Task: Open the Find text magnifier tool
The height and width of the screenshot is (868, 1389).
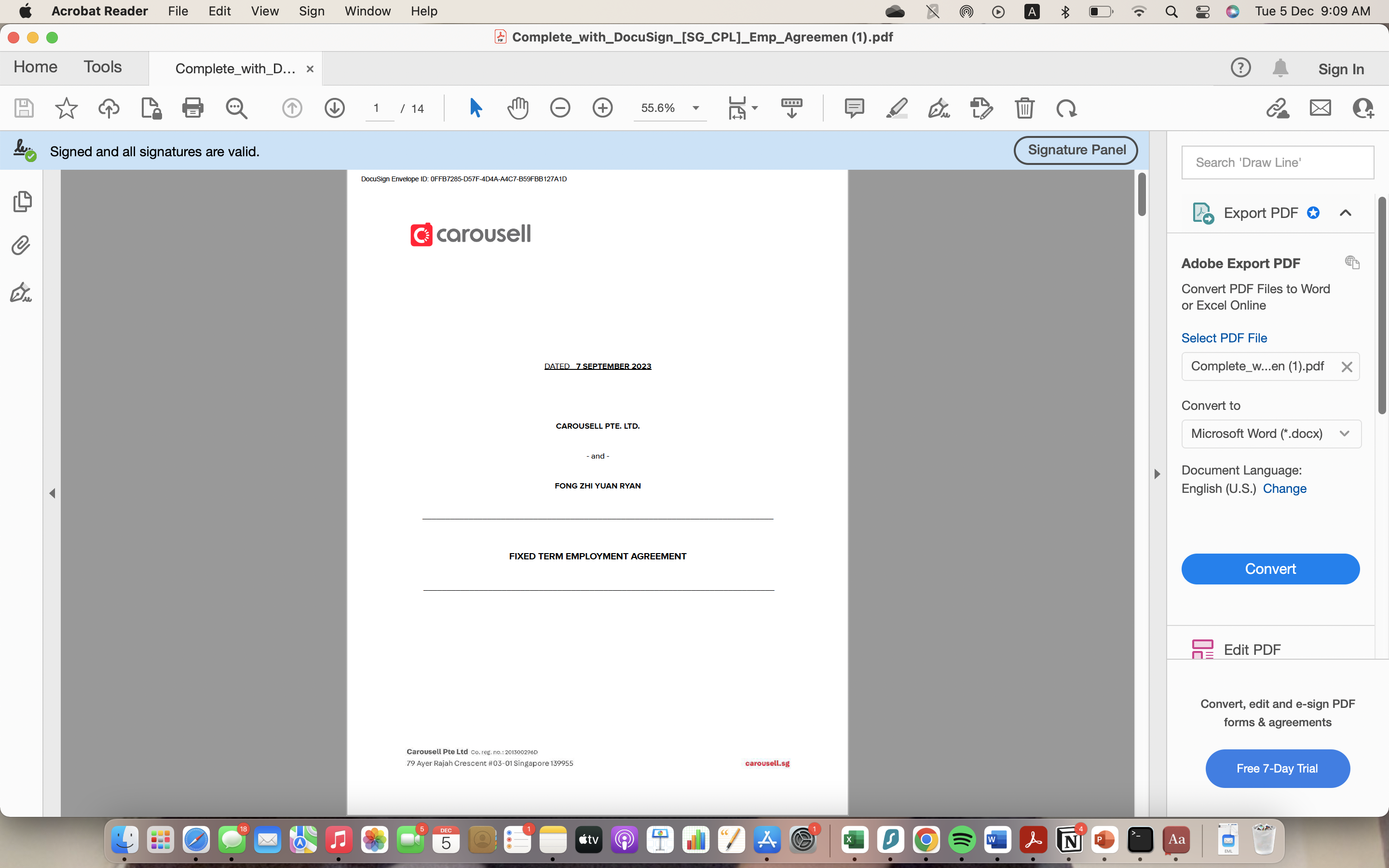Action: coord(236,108)
